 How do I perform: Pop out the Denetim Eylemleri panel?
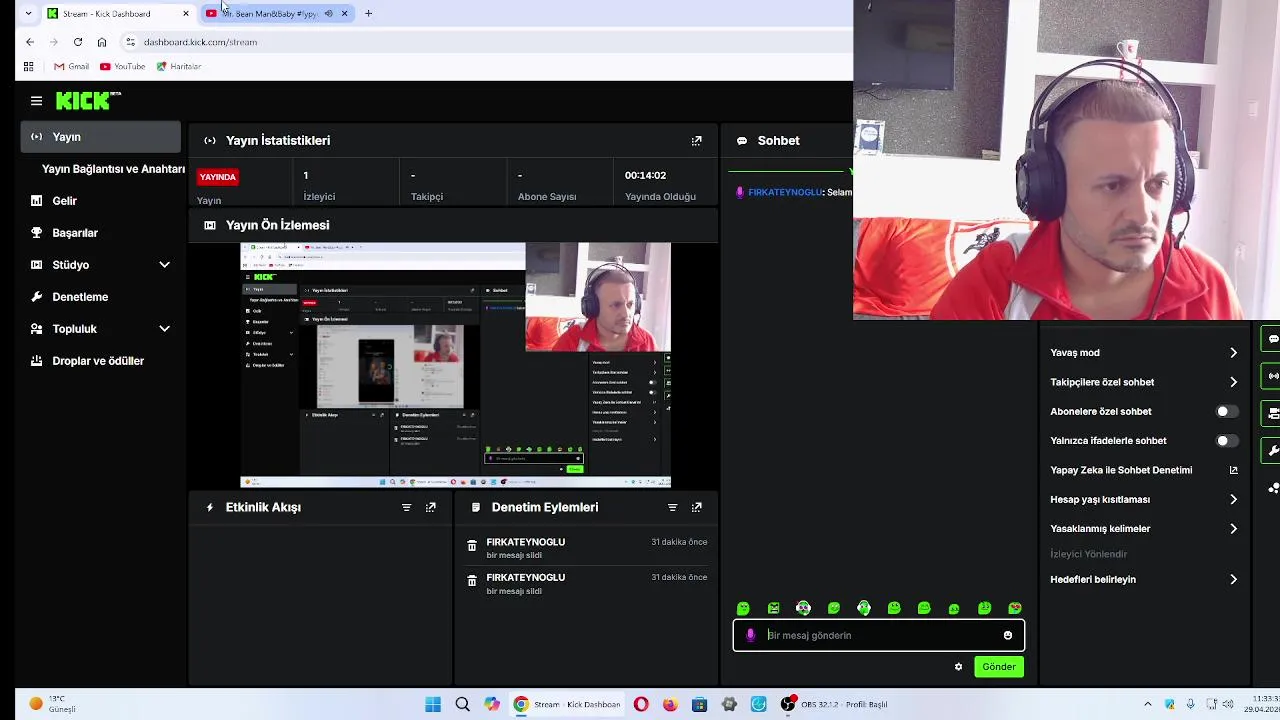[x=697, y=507]
